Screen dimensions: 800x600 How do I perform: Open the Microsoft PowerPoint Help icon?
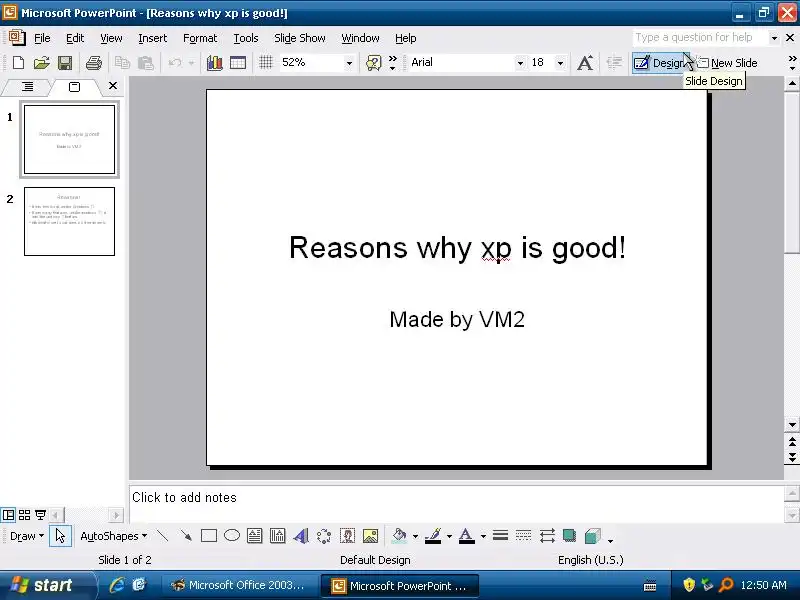click(x=373, y=63)
